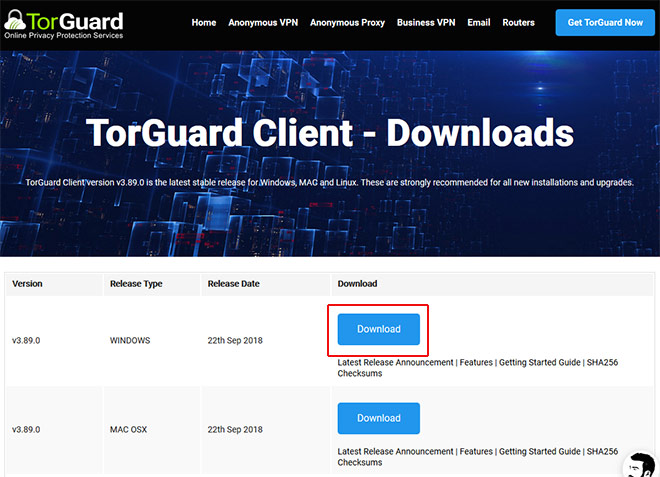The width and height of the screenshot is (660, 477).
Task: Open Latest Release Announcement for Windows
Action: click(x=395, y=362)
